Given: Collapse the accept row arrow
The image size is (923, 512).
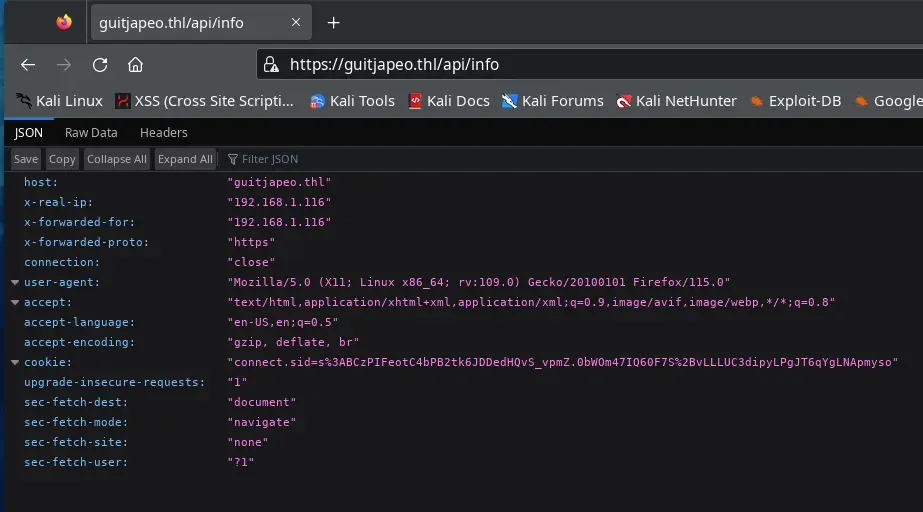Looking at the screenshot, I should [x=15, y=302].
